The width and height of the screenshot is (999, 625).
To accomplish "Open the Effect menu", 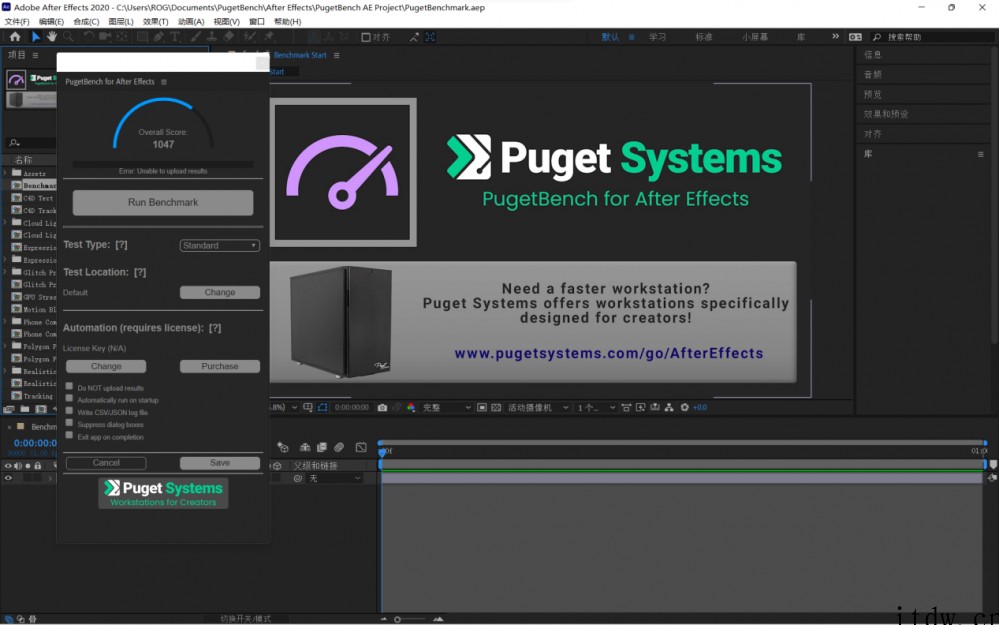I will (x=155, y=22).
